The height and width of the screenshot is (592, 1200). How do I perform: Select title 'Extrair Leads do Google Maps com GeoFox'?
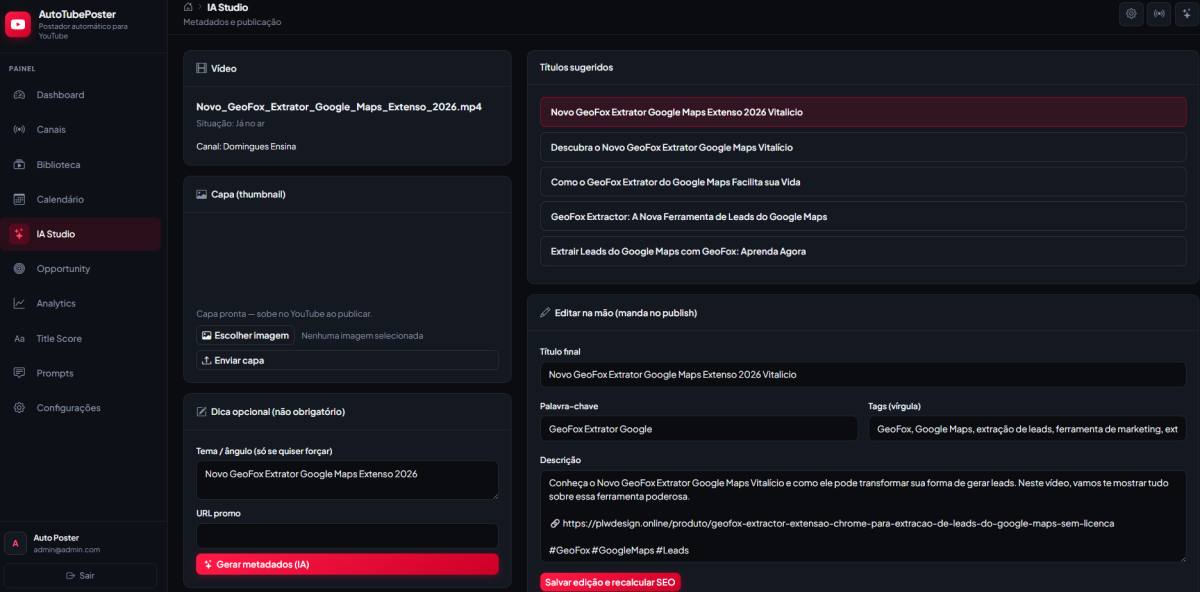coord(863,251)
